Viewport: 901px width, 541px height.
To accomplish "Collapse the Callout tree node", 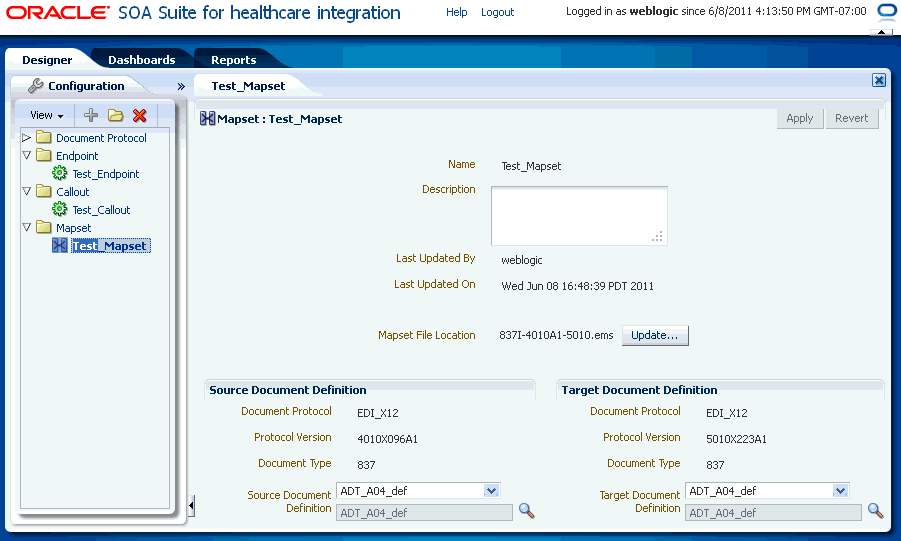I will (x=26, y=191).
